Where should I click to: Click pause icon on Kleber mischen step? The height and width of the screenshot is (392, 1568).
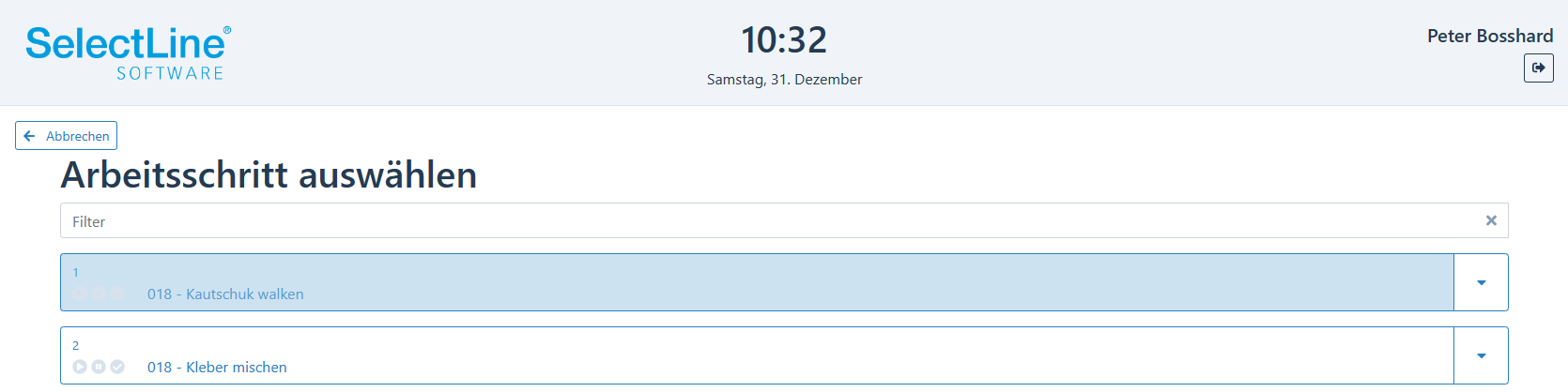[x=99, y=367]
